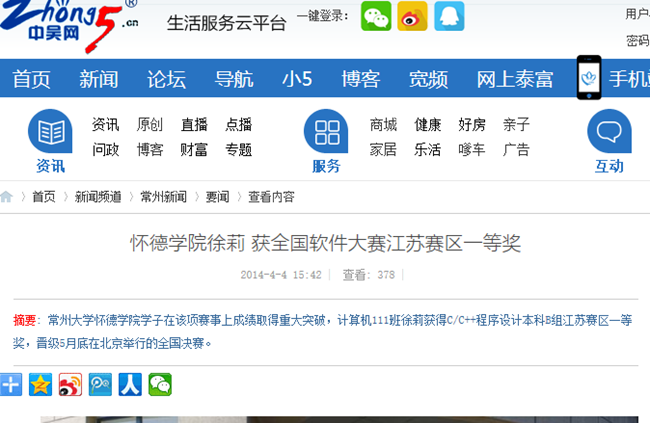Share article to QQ Zone star icon

40,384
